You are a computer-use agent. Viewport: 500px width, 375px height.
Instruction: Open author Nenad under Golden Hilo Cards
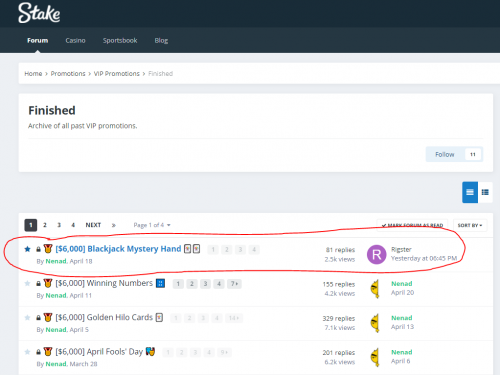[56, 330]
